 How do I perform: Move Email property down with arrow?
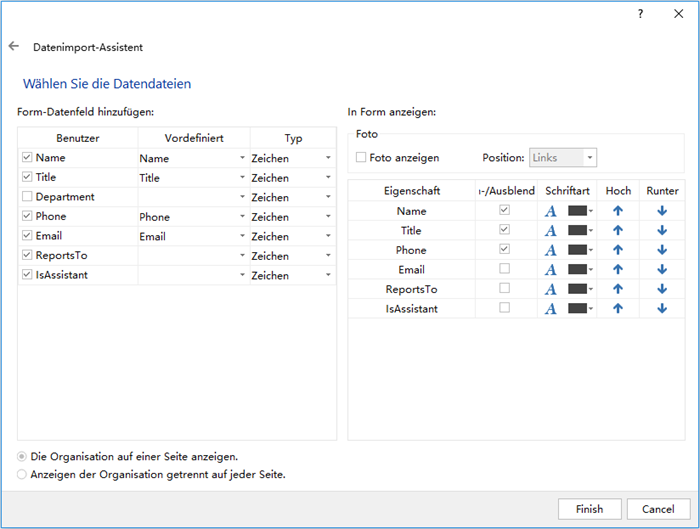[661, 270]
